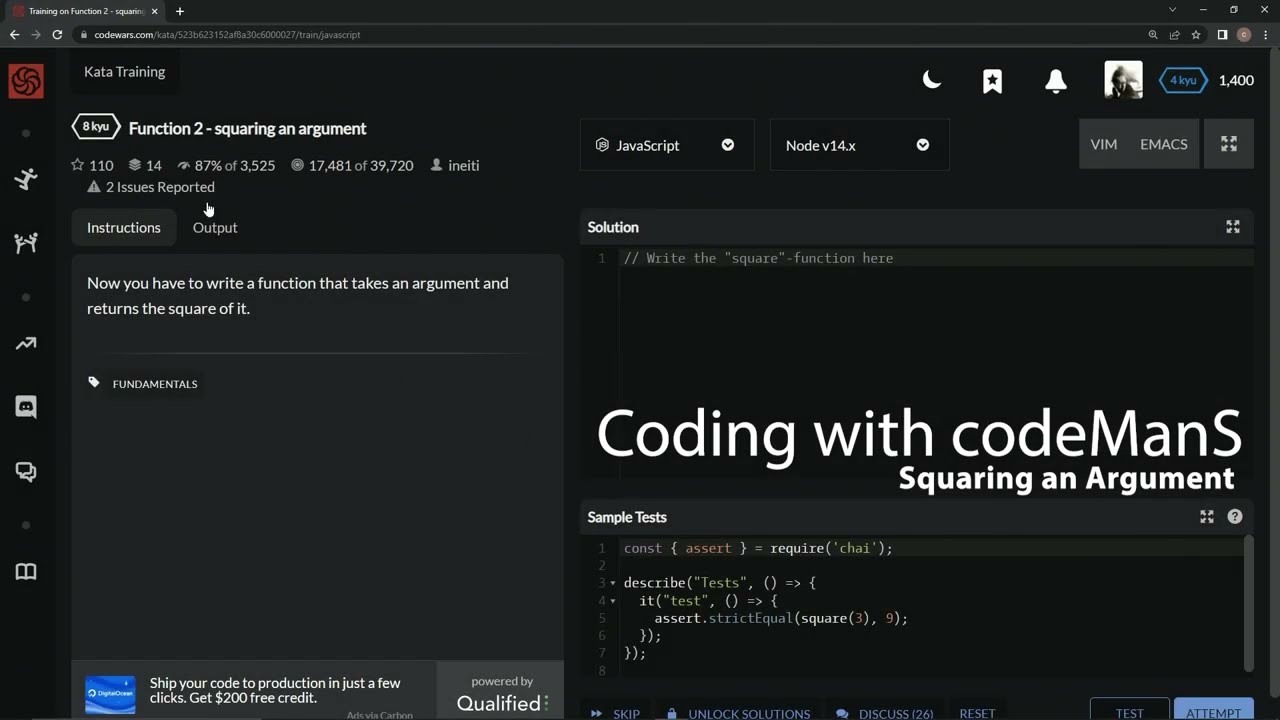Open the 2 Issues Reported link
1280x720 pixels.
[160, 187]
